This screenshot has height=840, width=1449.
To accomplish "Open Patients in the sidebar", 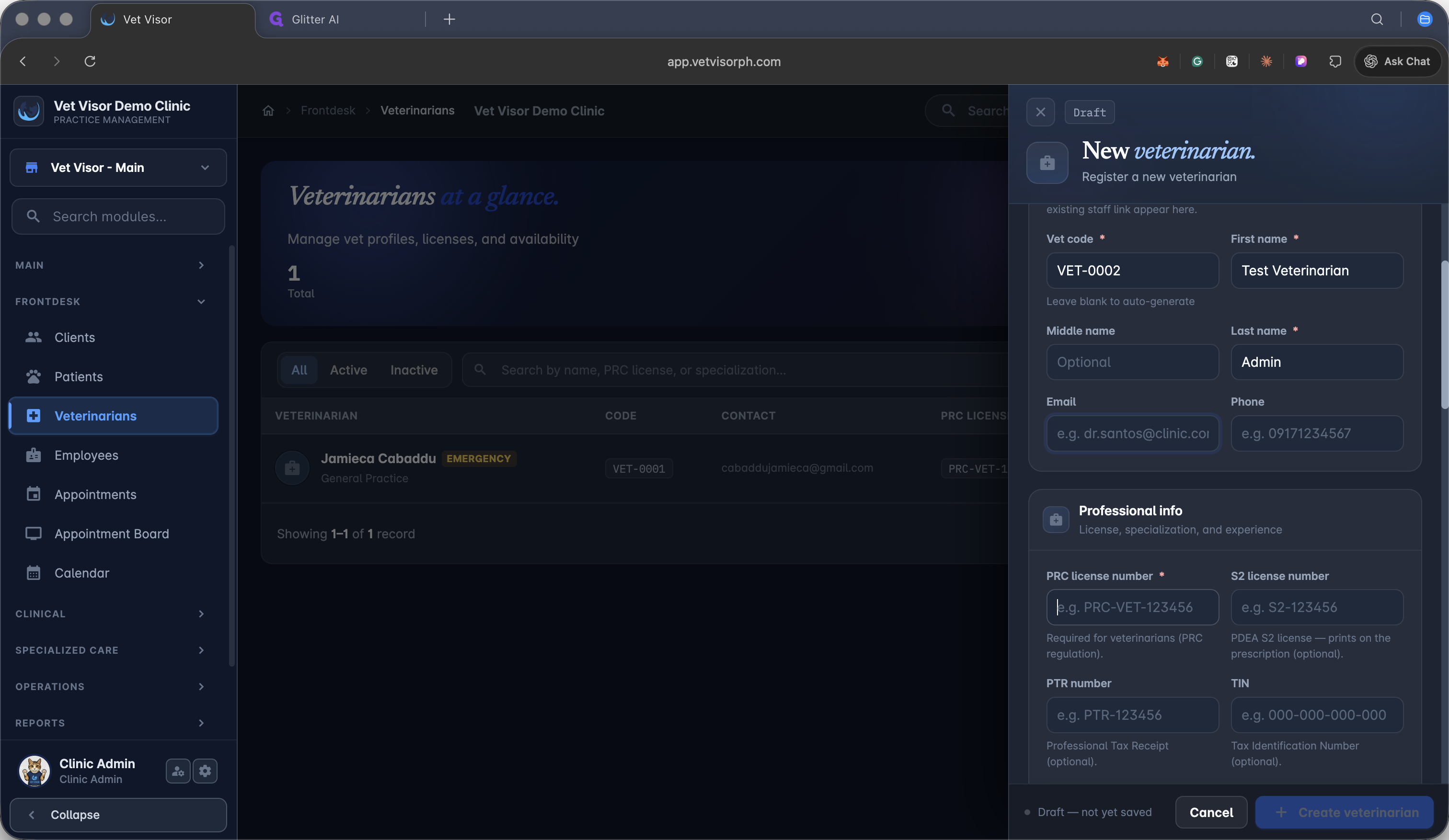I will point(114,377).
